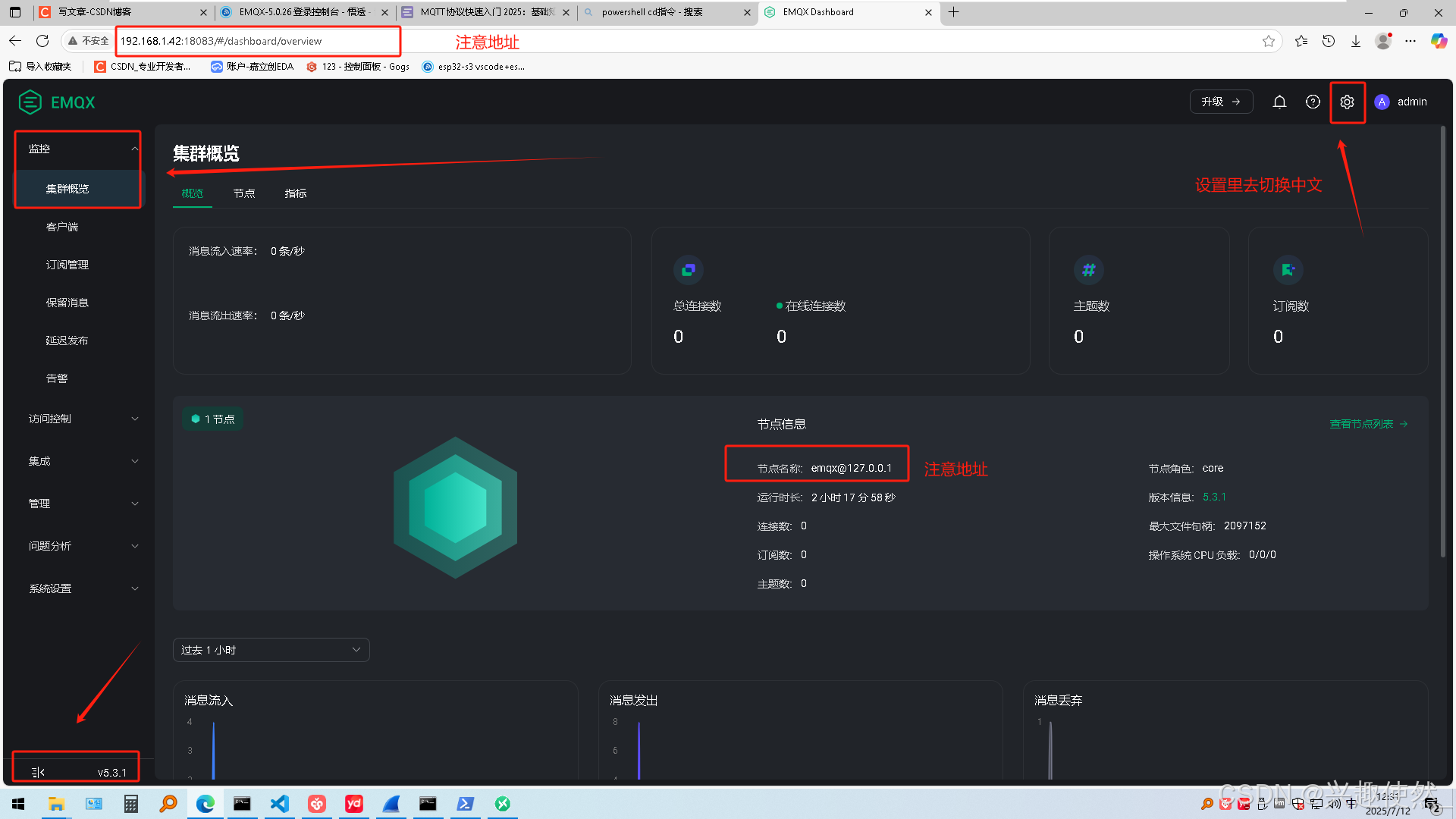This screenshot has width=1456, height=819.
Task: Open PowerShell from the taskbar
Action: (466, 804)
